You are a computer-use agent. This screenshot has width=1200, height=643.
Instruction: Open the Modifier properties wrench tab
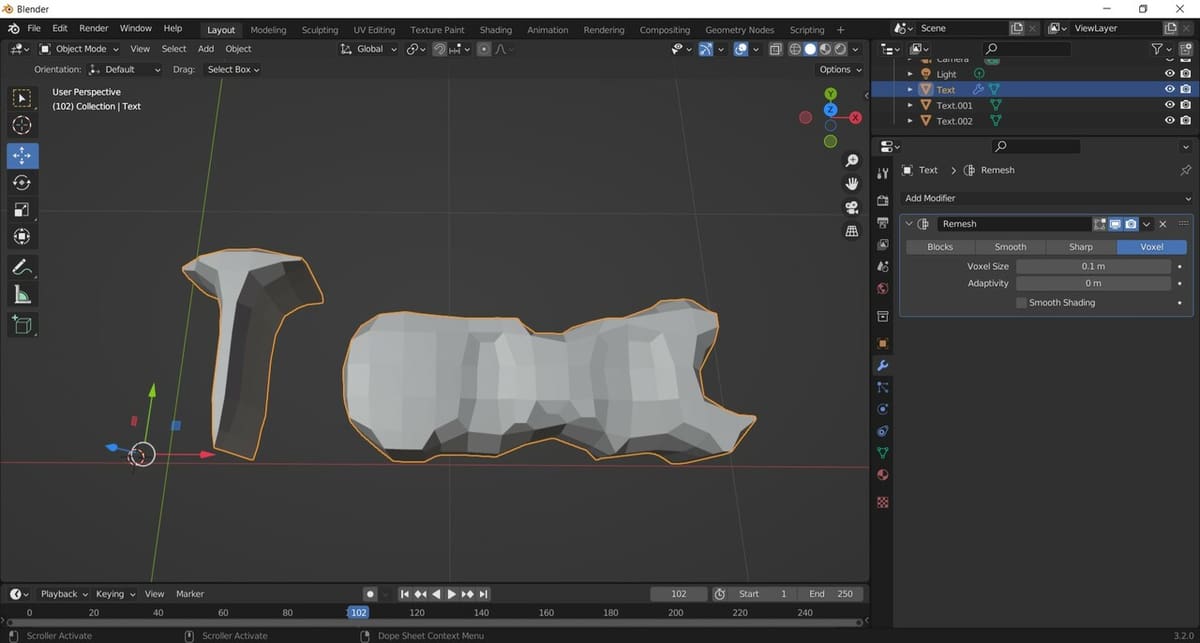coord(882,365)
